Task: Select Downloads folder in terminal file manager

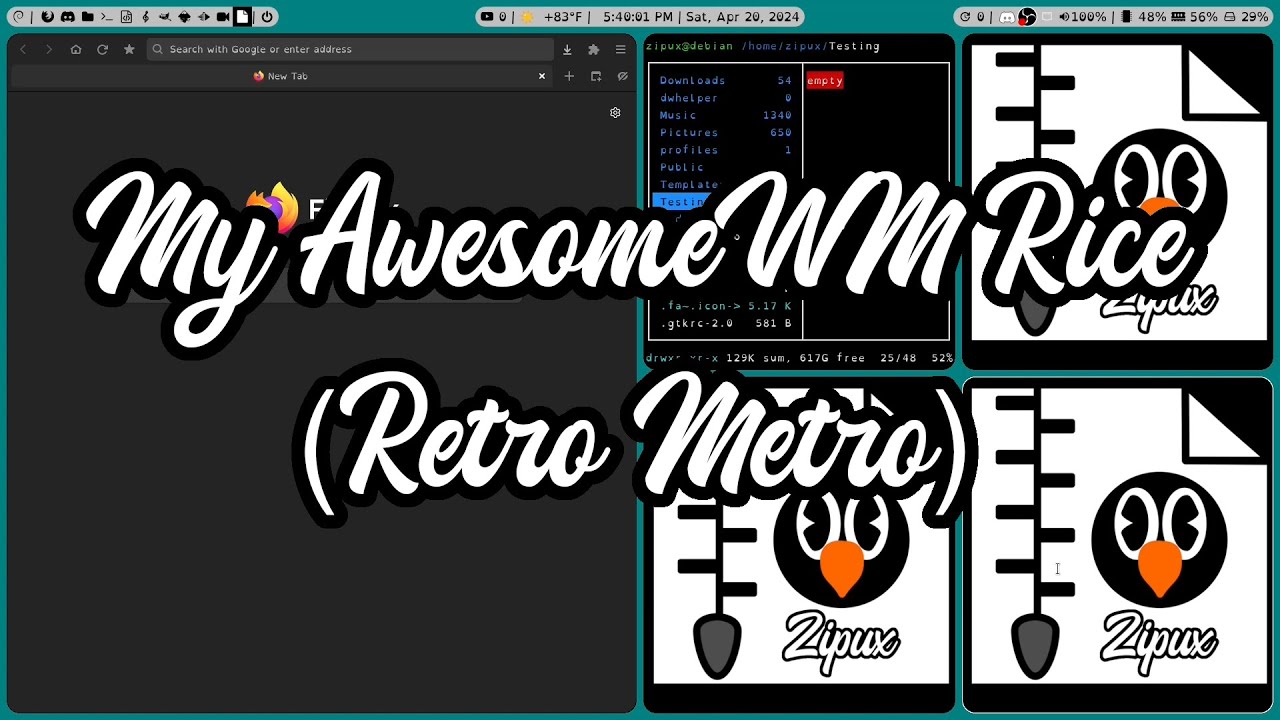Action: pyautogui.click(x=725, y=80)
